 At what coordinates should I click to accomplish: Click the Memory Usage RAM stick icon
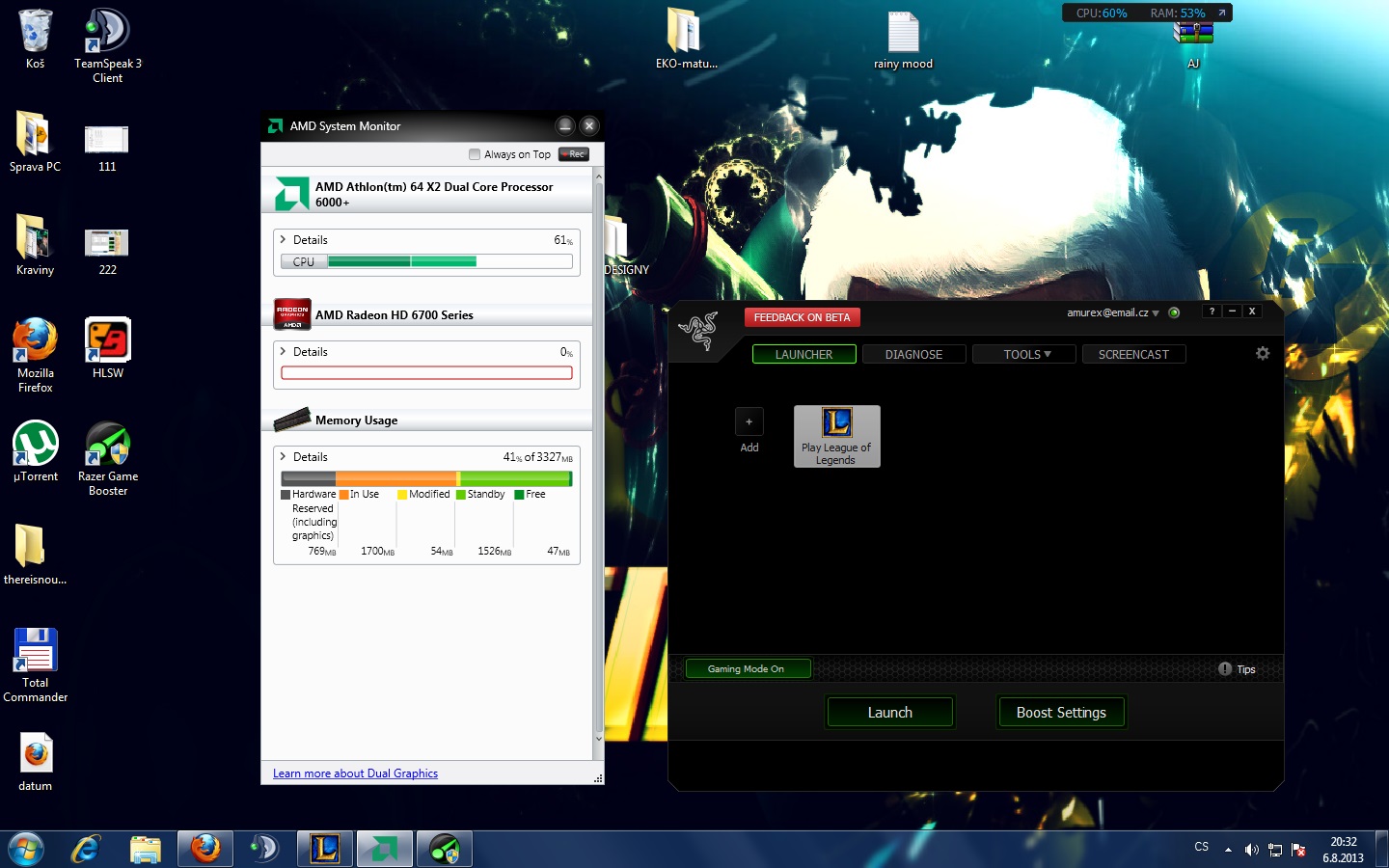coord(292,419)
